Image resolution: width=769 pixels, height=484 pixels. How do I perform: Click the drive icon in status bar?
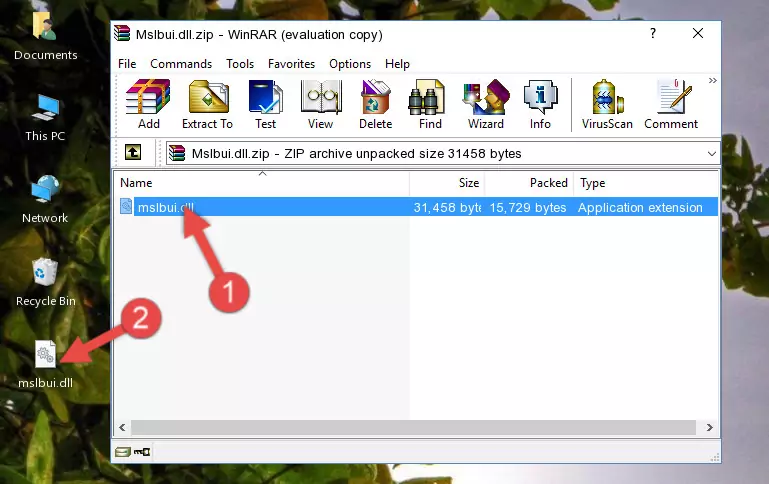(123, 452)
